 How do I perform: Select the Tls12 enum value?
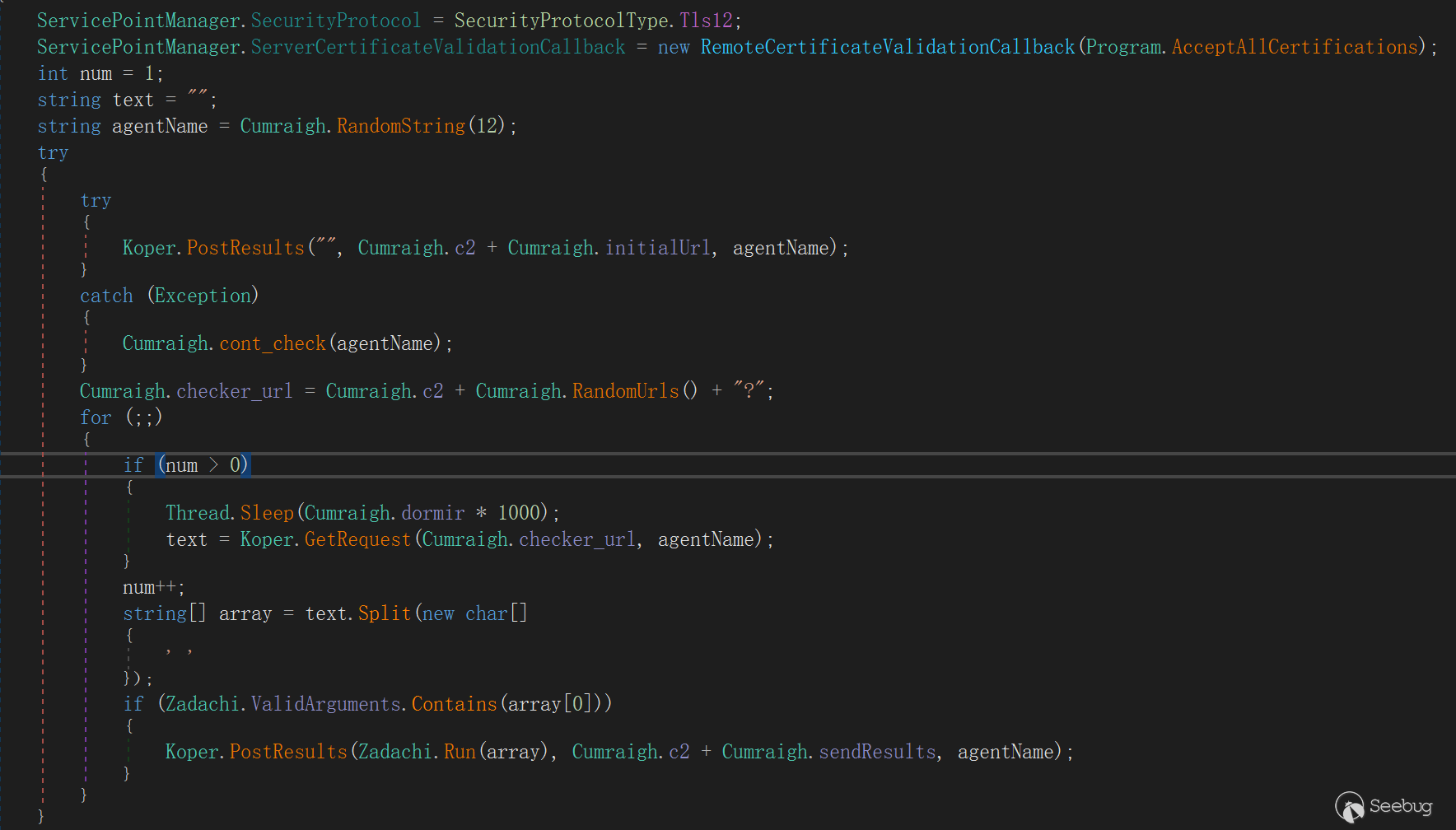706,21
